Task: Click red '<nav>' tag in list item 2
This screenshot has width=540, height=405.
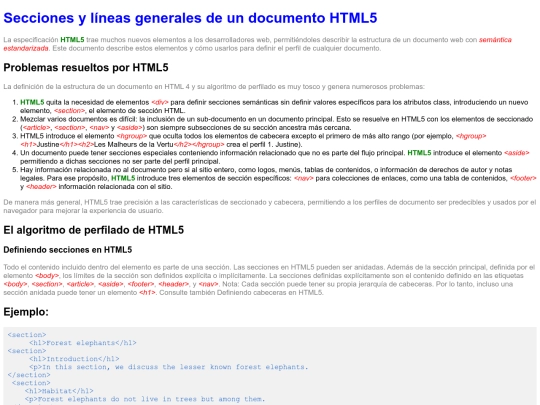Action: 99,127
